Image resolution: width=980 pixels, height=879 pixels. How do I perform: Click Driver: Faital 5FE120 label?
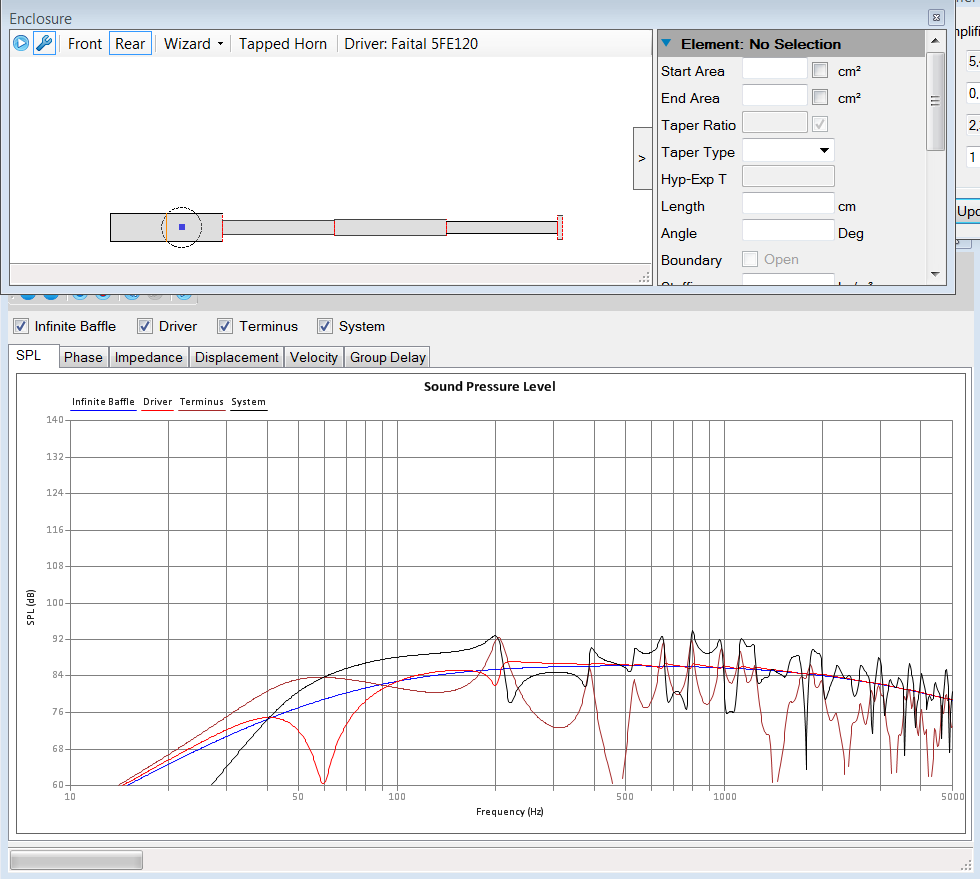411,44
